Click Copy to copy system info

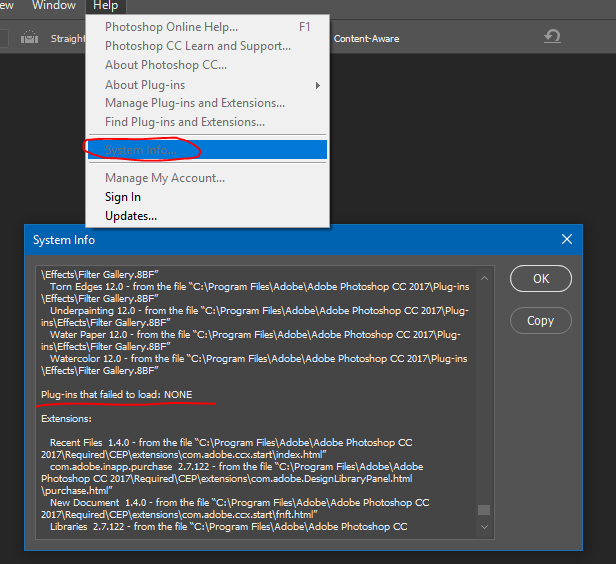tap(541, 320)
